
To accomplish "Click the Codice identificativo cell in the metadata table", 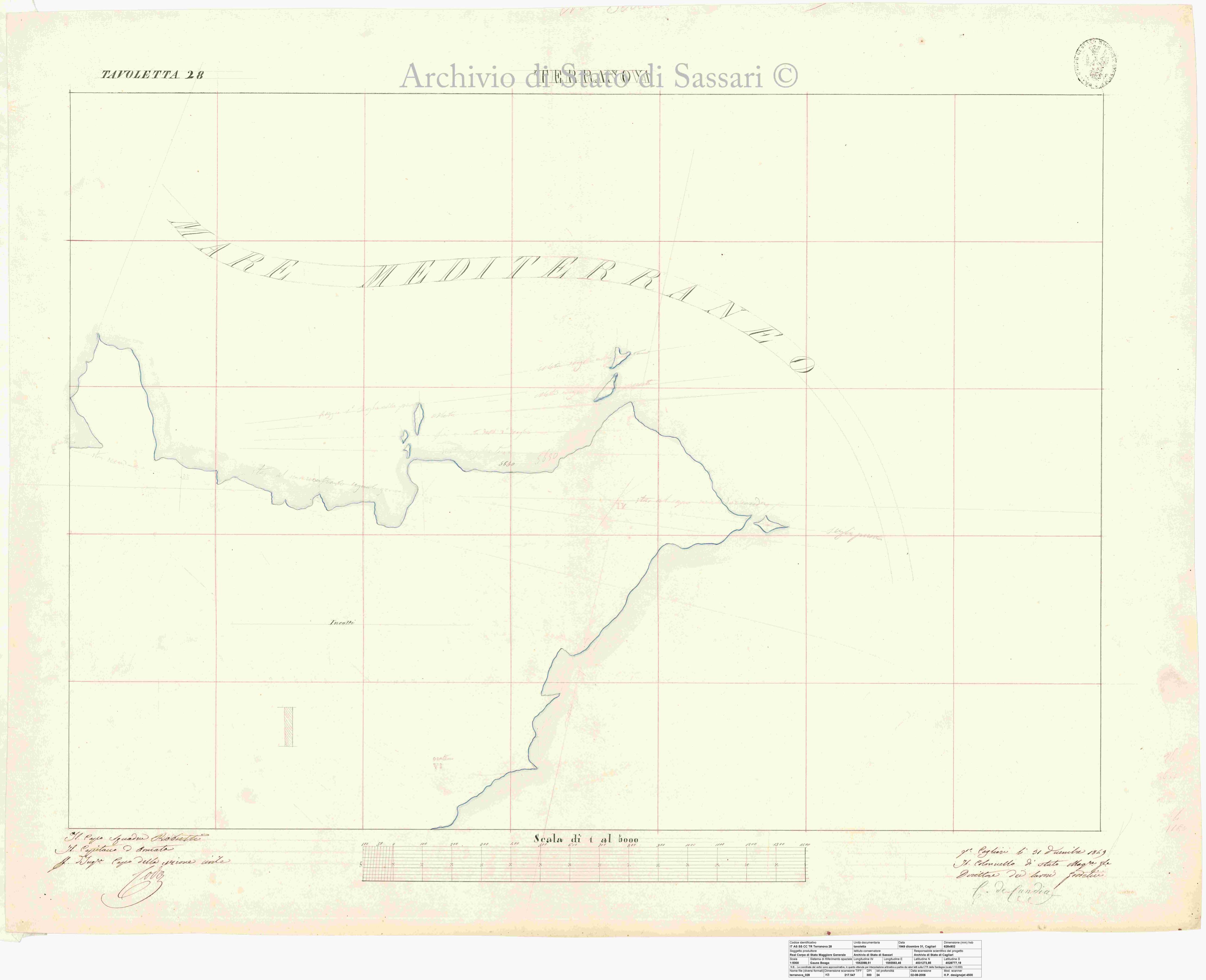I will pos(820,944).
